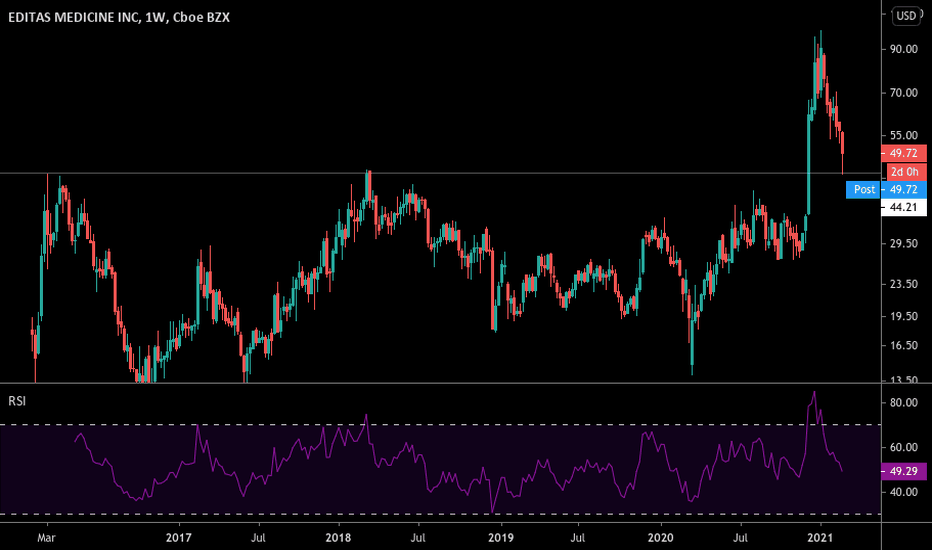Click the blue post-market 49.72 price label

pos(903,190)
